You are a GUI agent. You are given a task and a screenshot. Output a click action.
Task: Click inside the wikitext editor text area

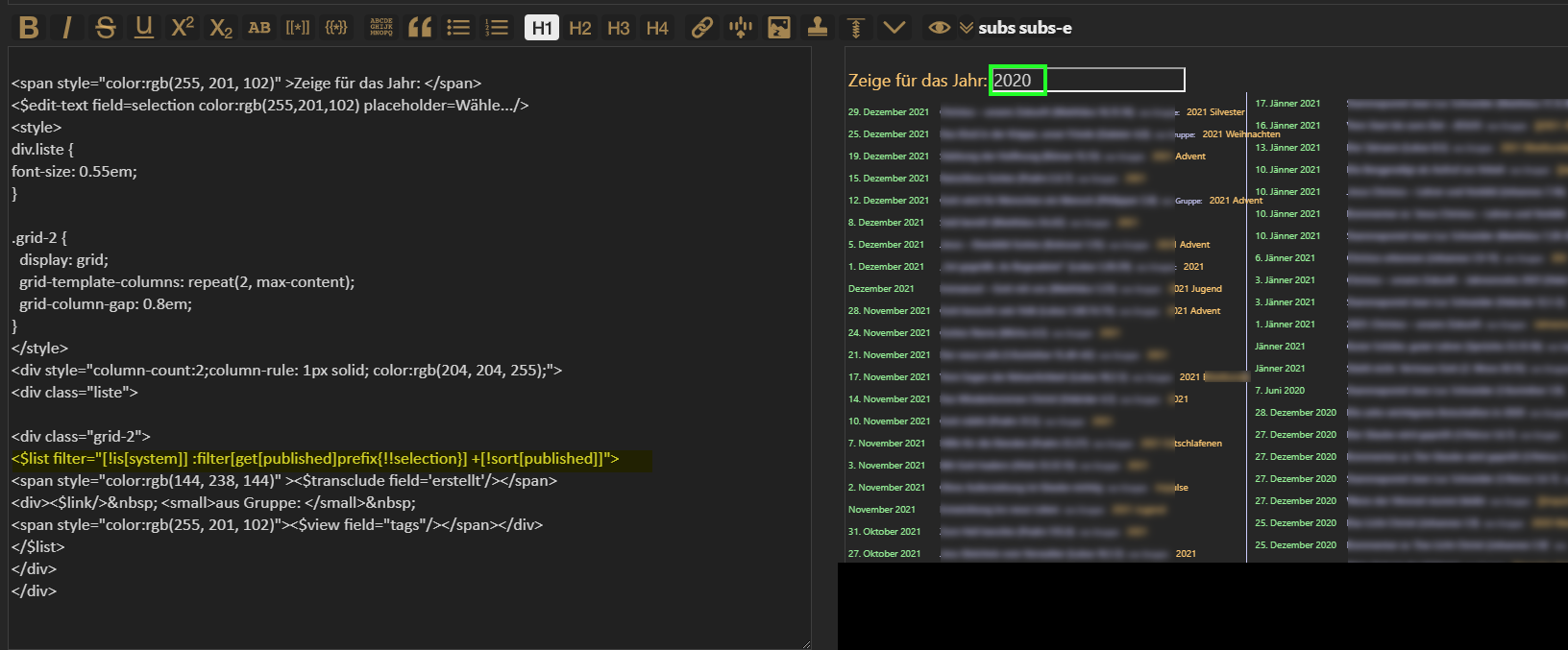pos(409,348)
